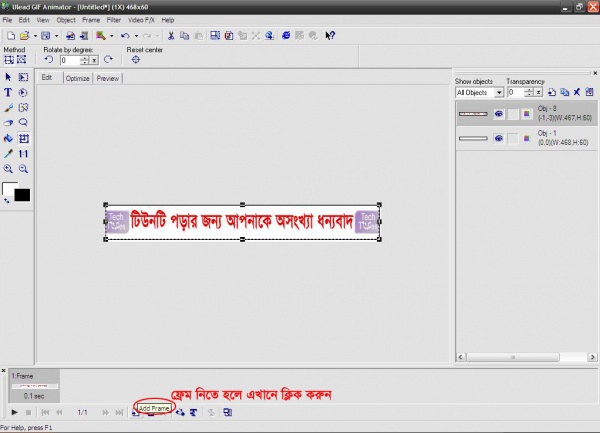Create a new animation with the New icon
The width and height of the screenshot is (600, 433).
11,36
